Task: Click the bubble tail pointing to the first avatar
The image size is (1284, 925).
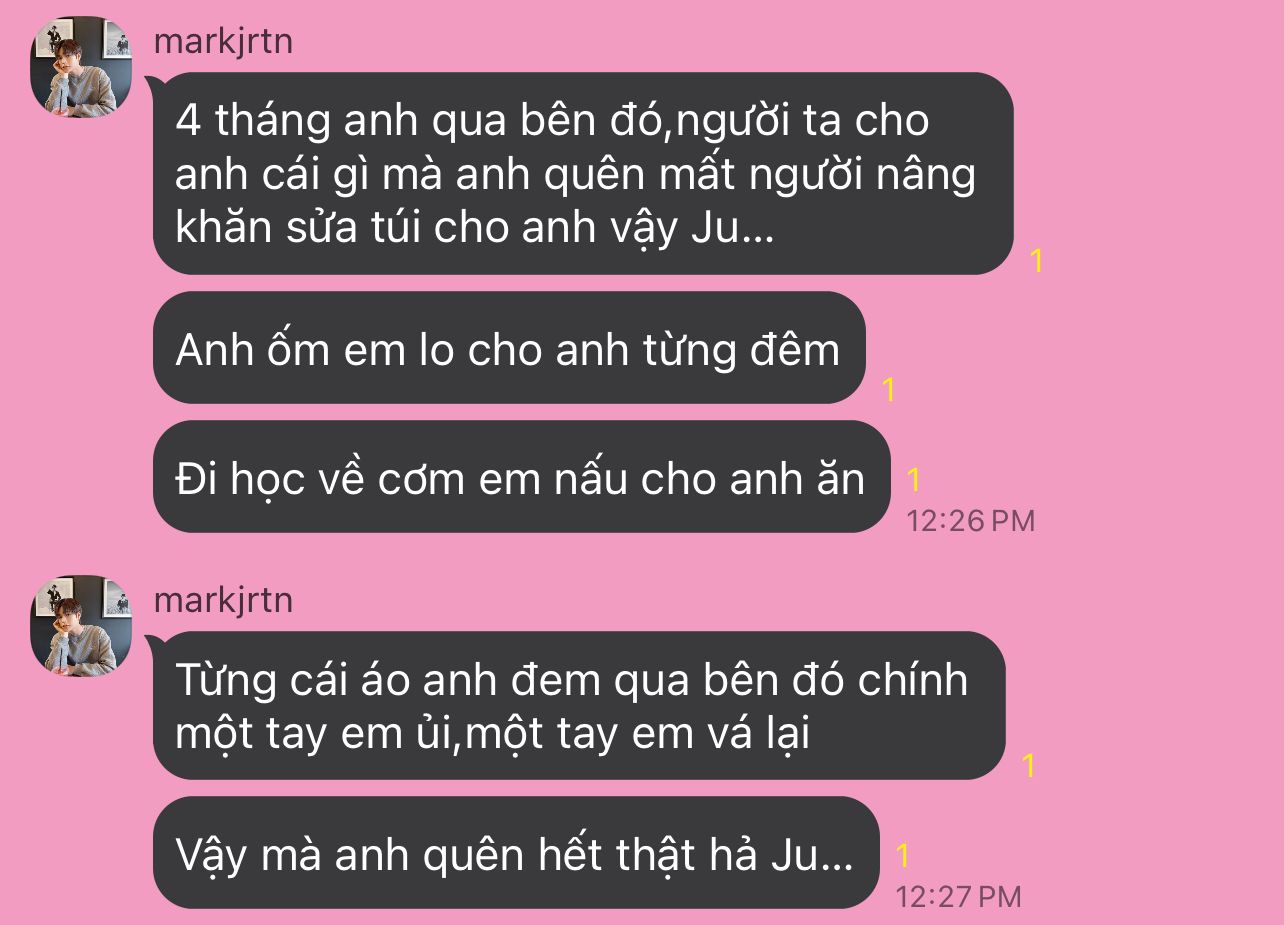Action: tap(153, 83)
